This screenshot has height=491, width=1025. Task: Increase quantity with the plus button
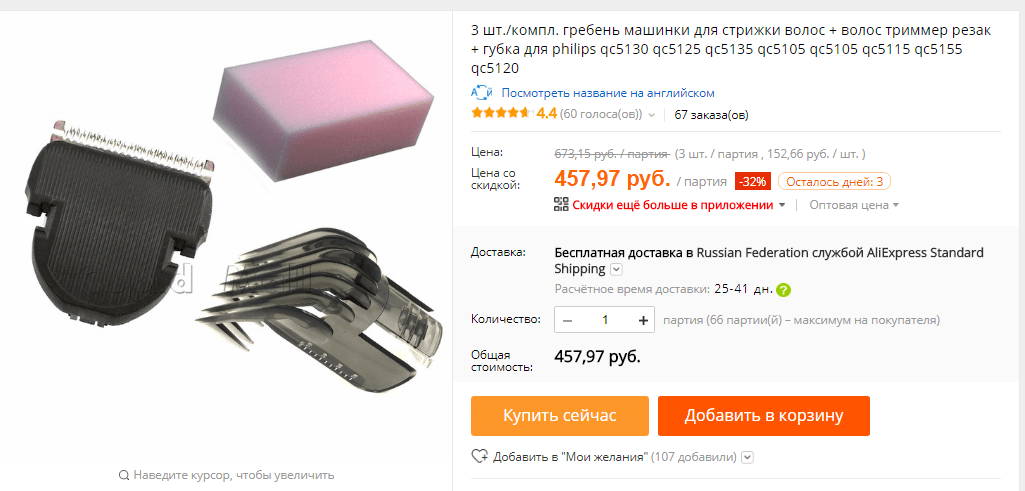click(x=643, y=320)
